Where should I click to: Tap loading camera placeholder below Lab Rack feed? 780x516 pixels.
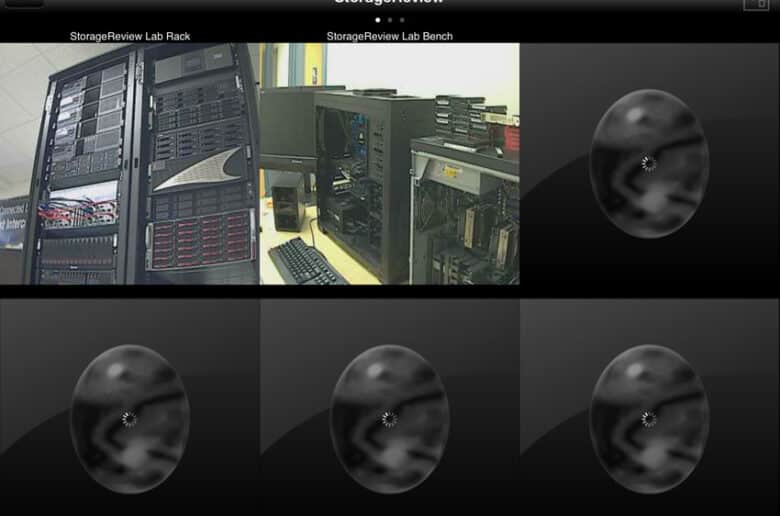[x=129, y=407]
